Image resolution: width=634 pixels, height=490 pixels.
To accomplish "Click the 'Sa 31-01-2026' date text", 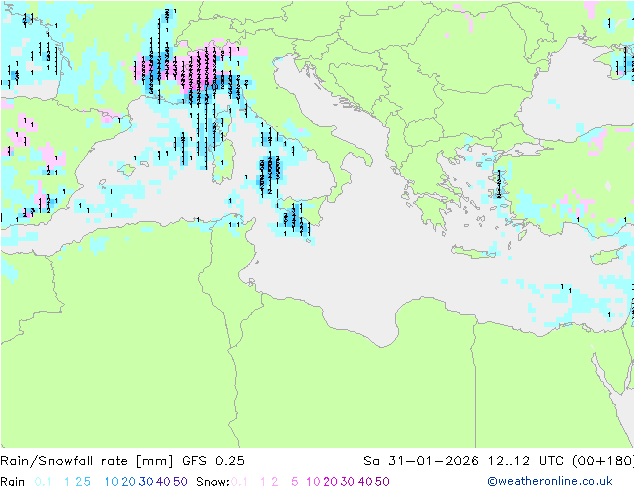I will point(421,461).
